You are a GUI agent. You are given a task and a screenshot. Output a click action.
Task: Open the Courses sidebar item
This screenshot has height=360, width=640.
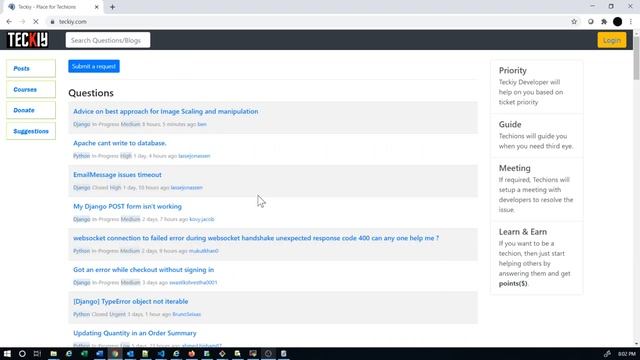tap(31, 89)
